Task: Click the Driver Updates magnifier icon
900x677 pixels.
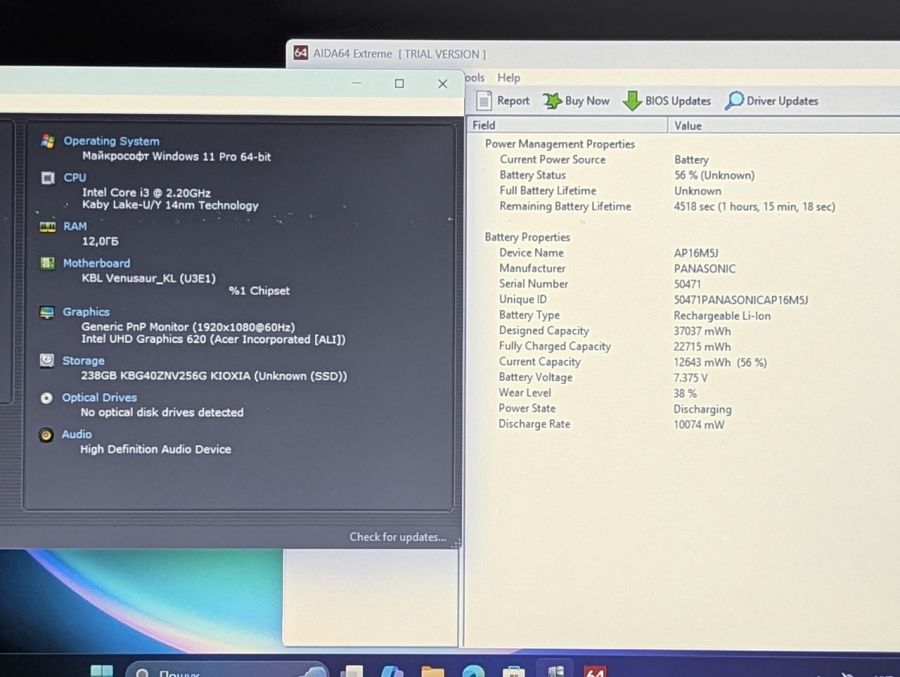Action: (734, 100)
